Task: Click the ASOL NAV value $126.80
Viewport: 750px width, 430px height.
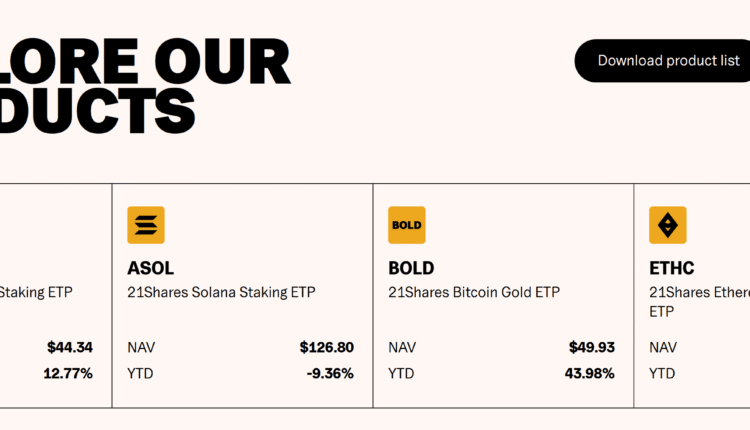Action: click(x=327, y=348)
